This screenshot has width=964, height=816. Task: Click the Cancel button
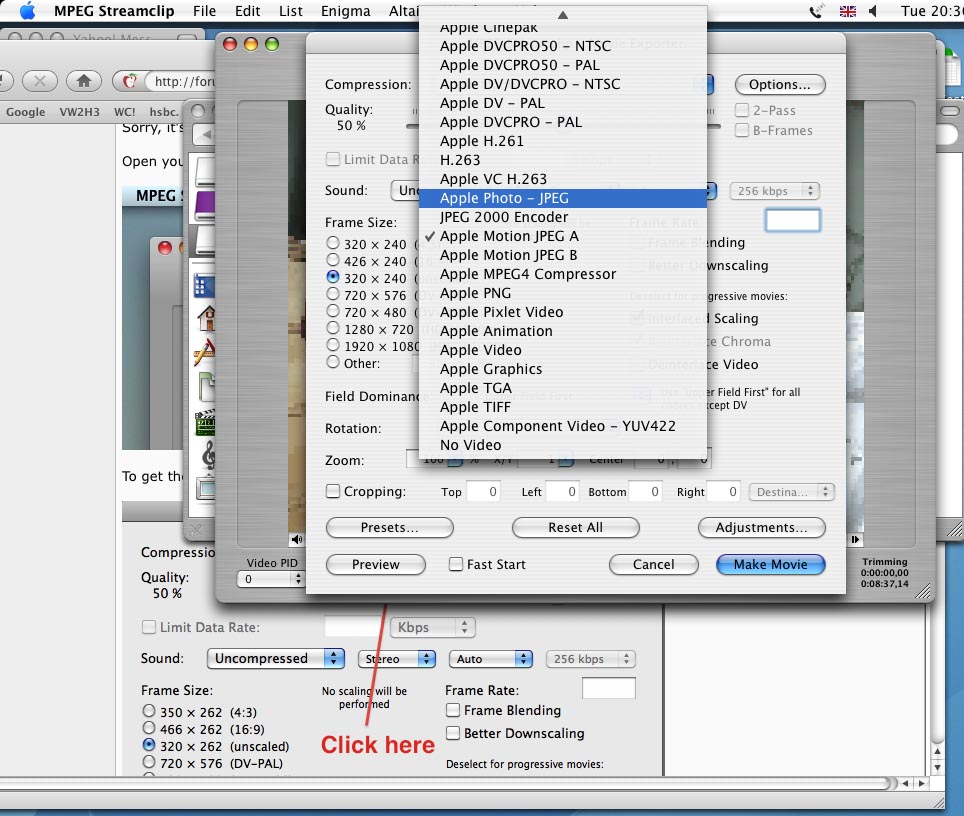pos(654,564)
